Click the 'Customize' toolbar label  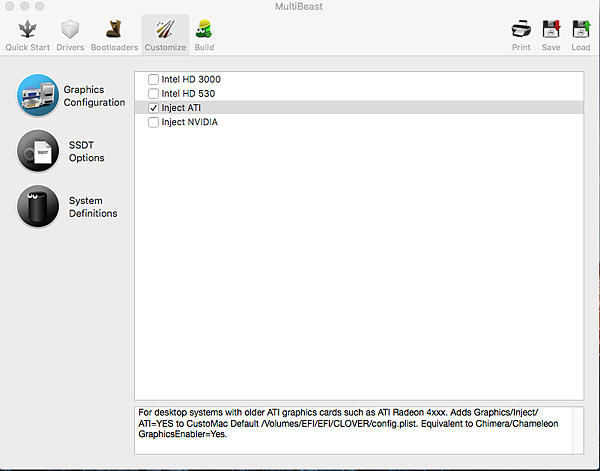coord(165,47)
